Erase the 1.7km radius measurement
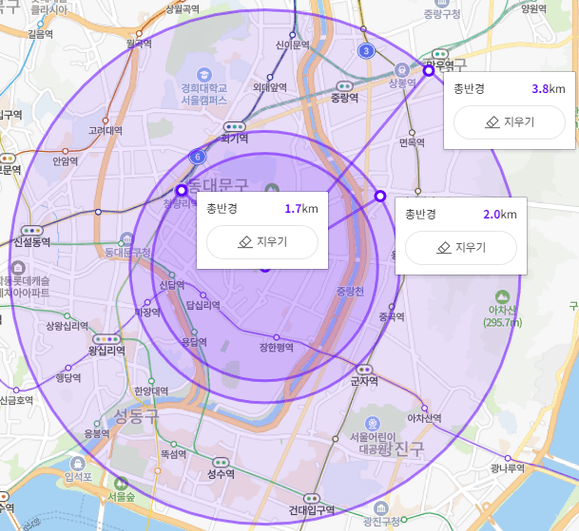This screenshot has width=579, height=531. click(262, 242)
